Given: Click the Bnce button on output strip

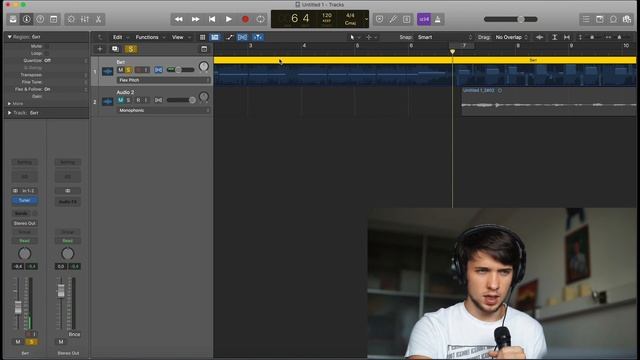Looking at the screenshot, I should pyautogui.click(x=74, y=334).
